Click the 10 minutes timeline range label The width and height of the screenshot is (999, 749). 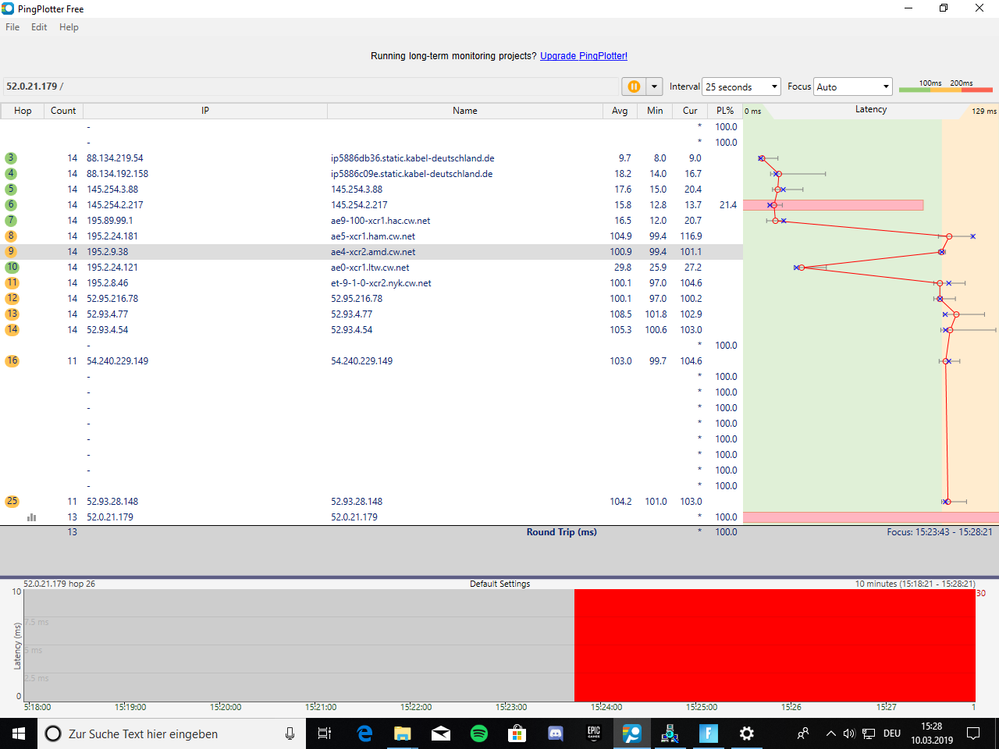tap(914, 583)
